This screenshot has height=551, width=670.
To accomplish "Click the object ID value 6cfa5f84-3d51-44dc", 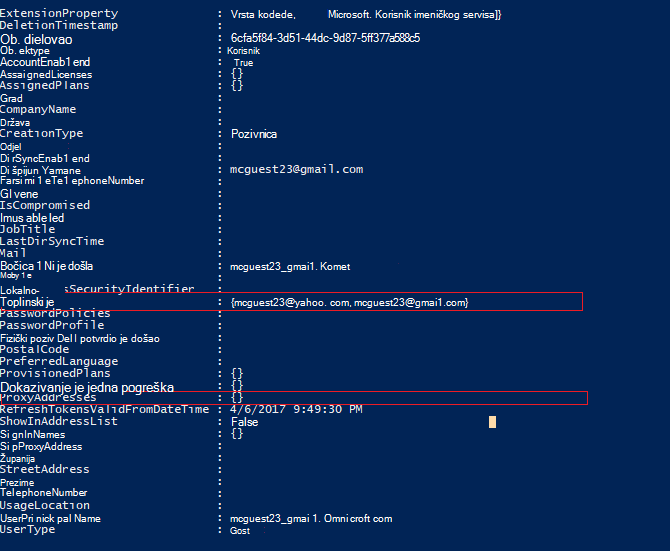I will click(325, 38).
